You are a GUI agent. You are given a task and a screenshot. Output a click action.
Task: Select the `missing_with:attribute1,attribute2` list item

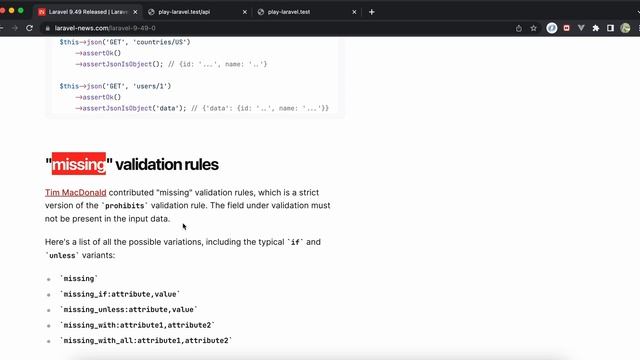(x=137, y=325)
